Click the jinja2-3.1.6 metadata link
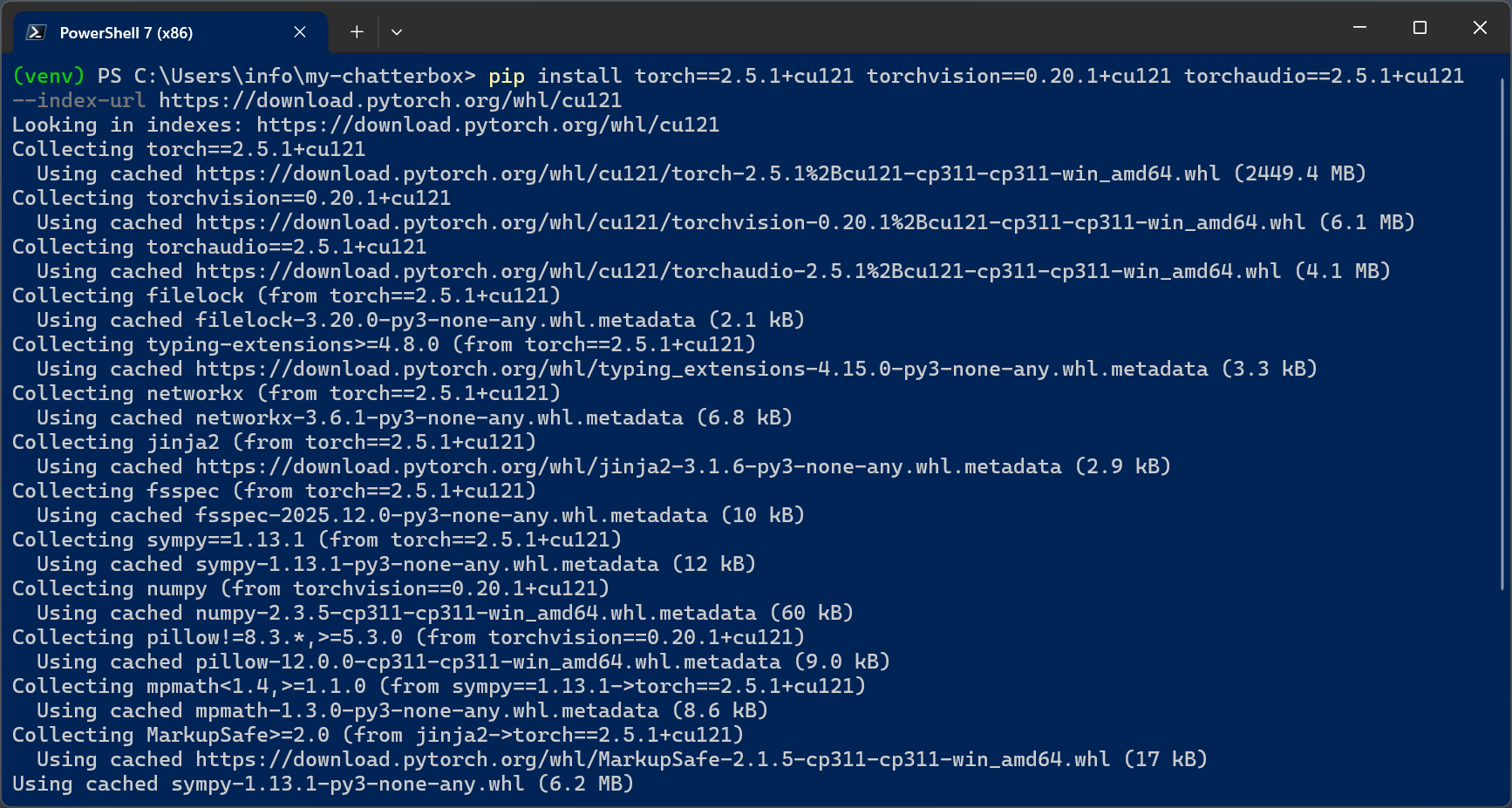Viewport: 1512px width, 808px height. click(628, 466)
